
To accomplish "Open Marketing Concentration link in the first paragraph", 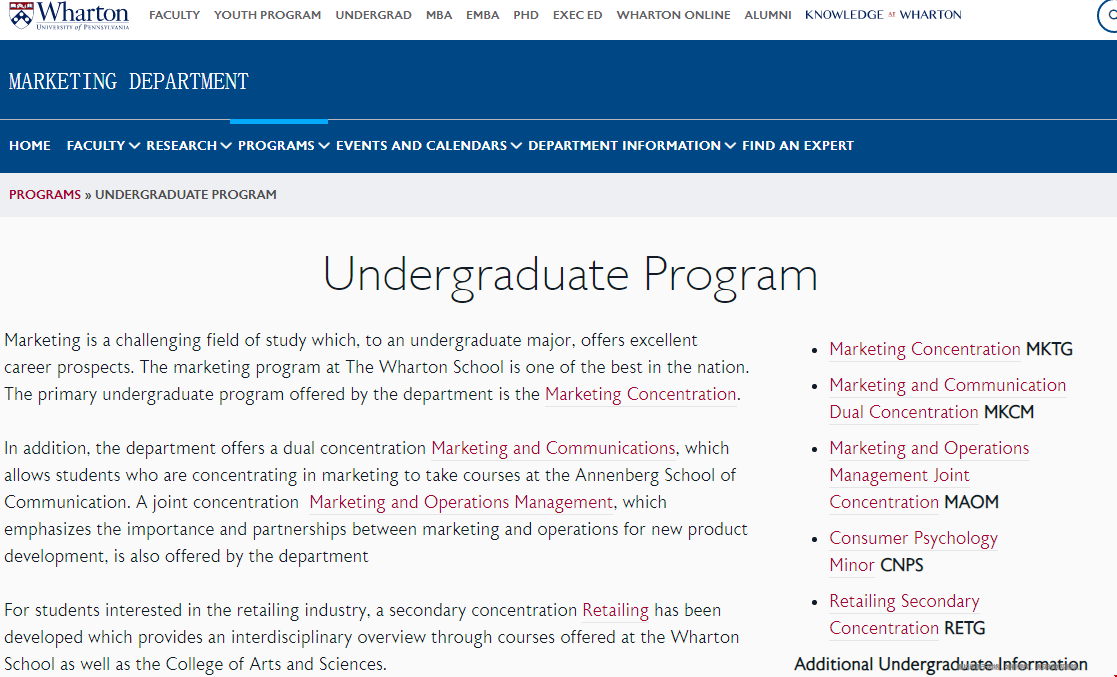I will pyautogui.click(x=640, y=394).
